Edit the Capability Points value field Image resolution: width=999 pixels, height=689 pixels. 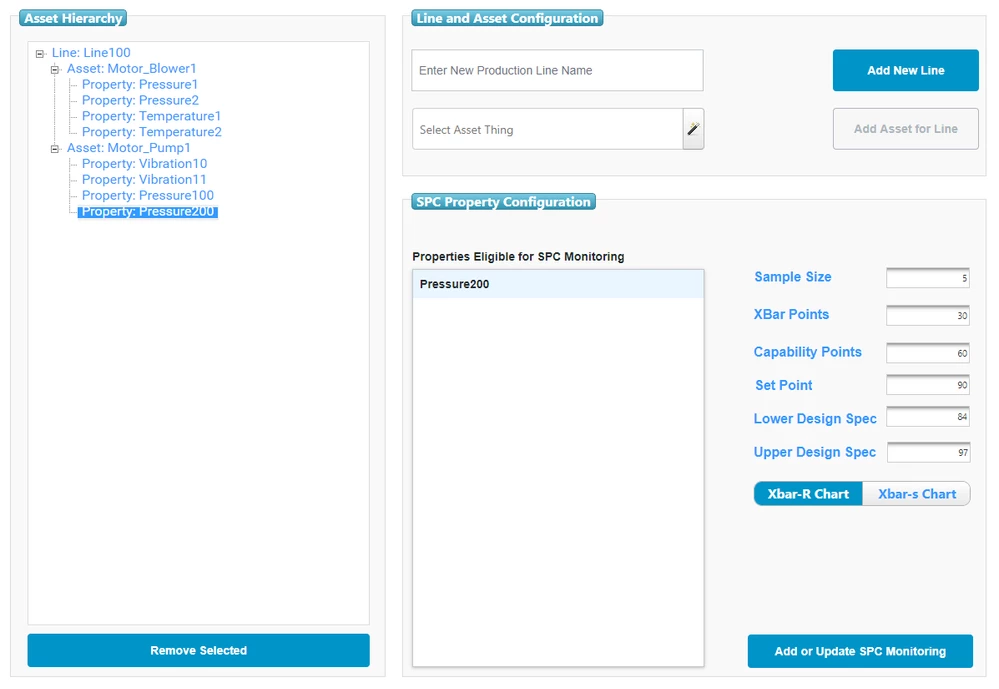928,353
